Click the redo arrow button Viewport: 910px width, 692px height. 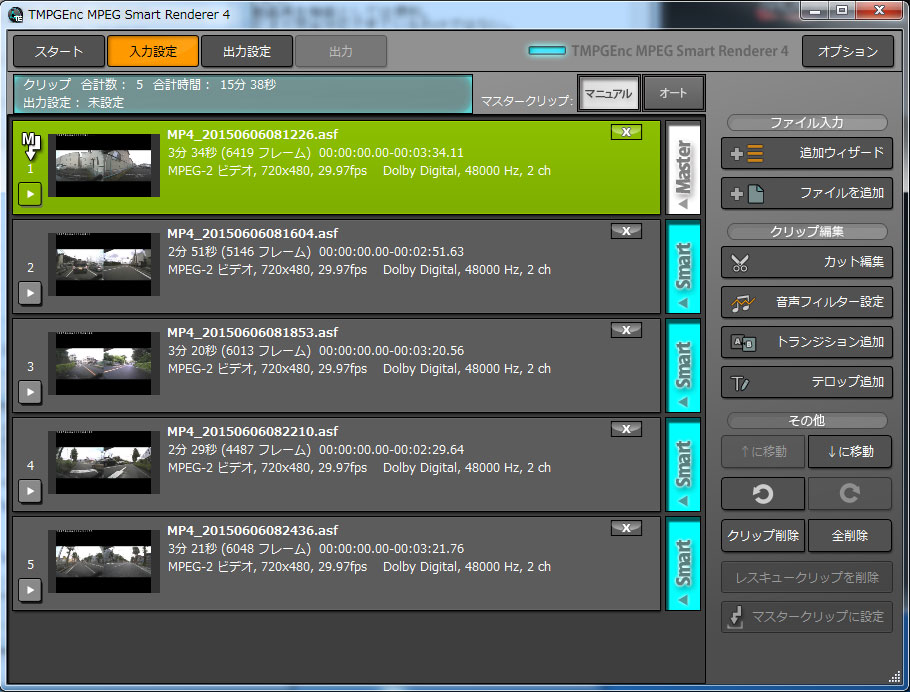pyautogui.click(x=850, y=494)
